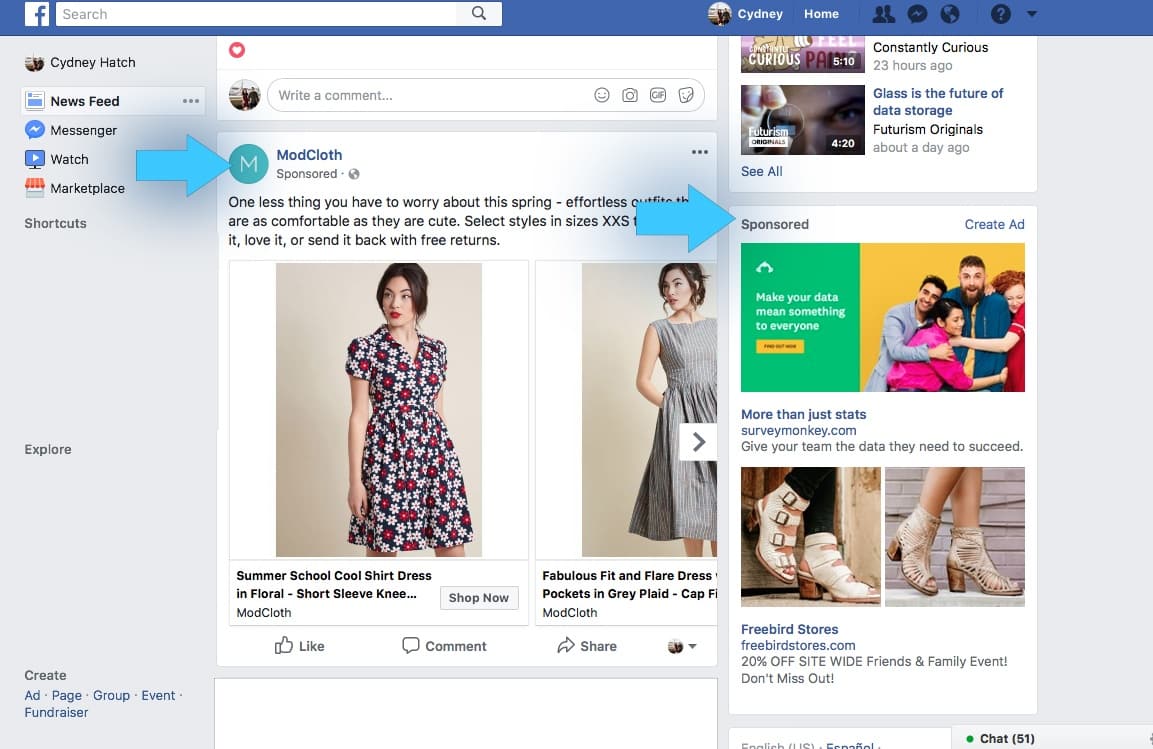Screen dimensions: 1153x749
Task: Open Notifications globe icon
Action: 950,14
